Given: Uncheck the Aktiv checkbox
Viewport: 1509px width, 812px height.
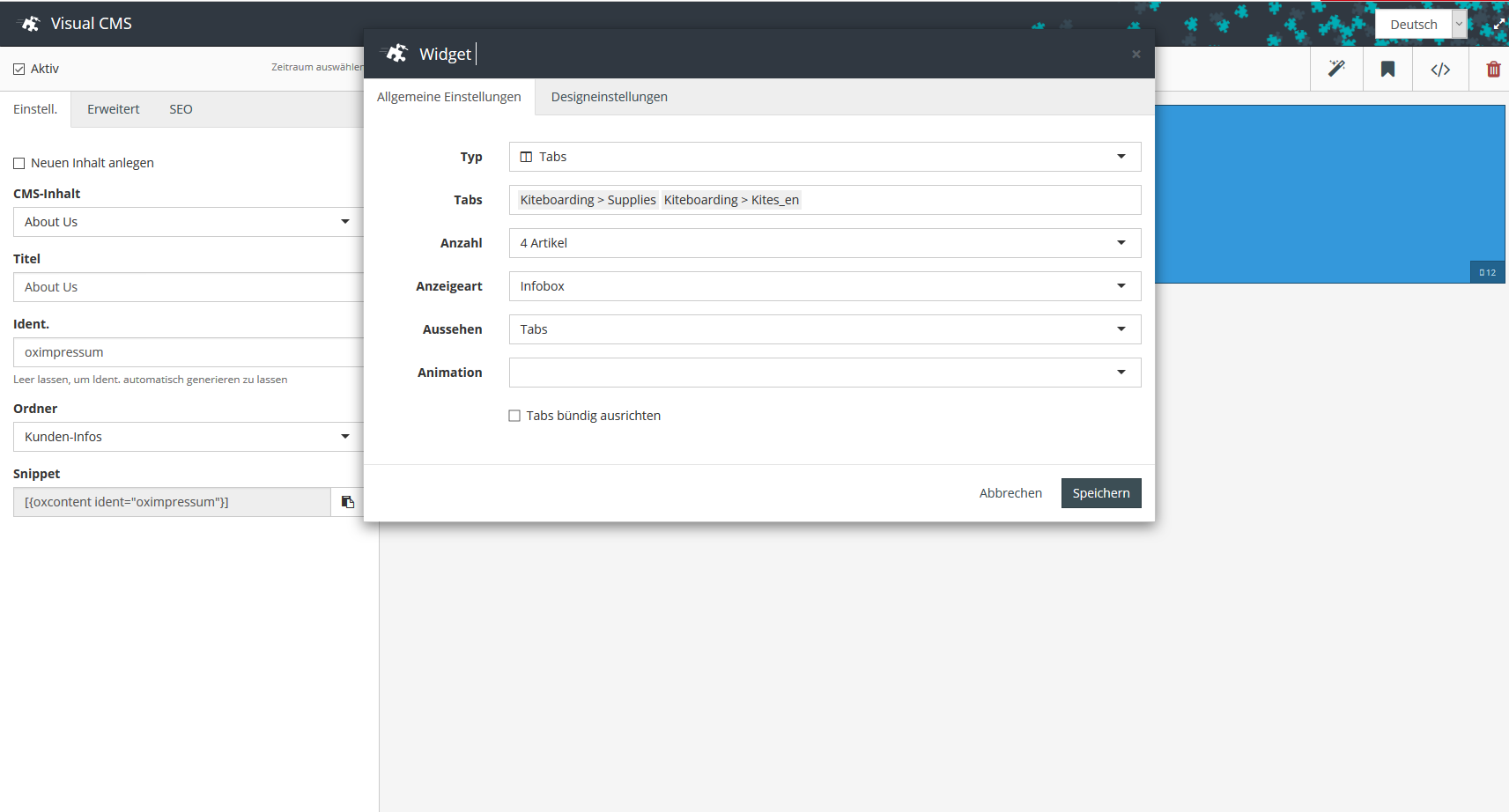Looking at the screenshot, I should coord(19,69).
